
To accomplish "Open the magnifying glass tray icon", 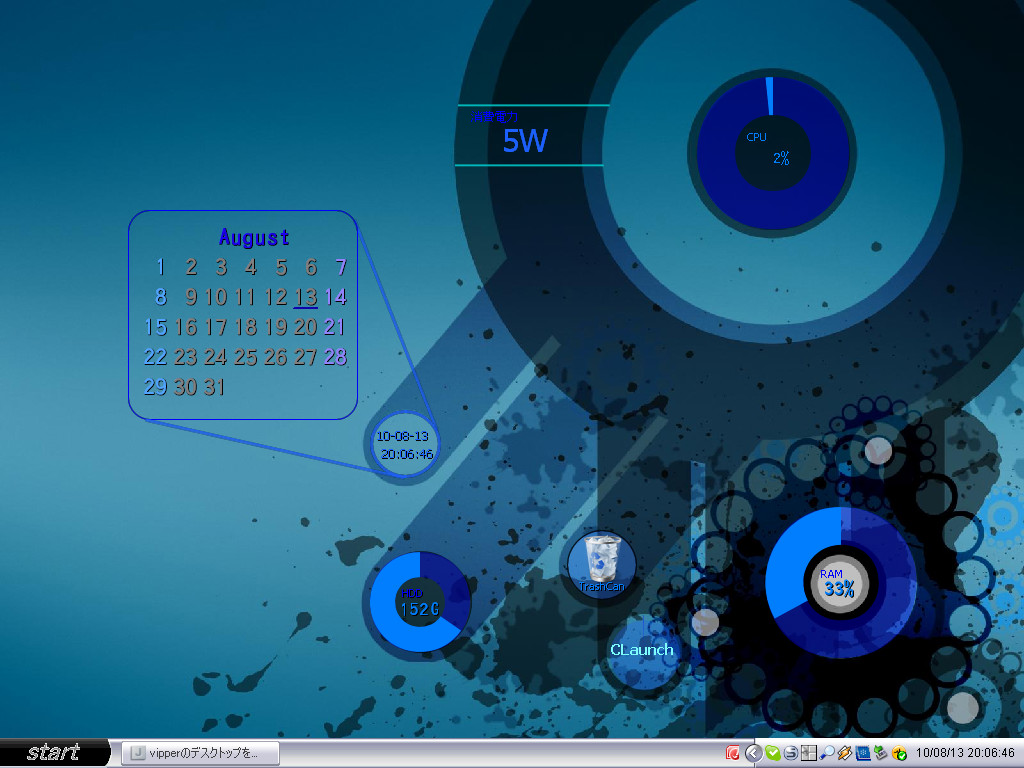I will click(827, 753).
